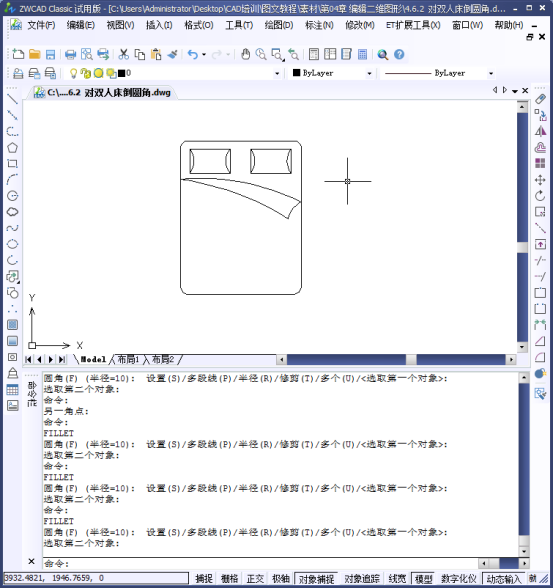Expand the layer dropdown list
The image size is (554, 588).
(277, 74)
